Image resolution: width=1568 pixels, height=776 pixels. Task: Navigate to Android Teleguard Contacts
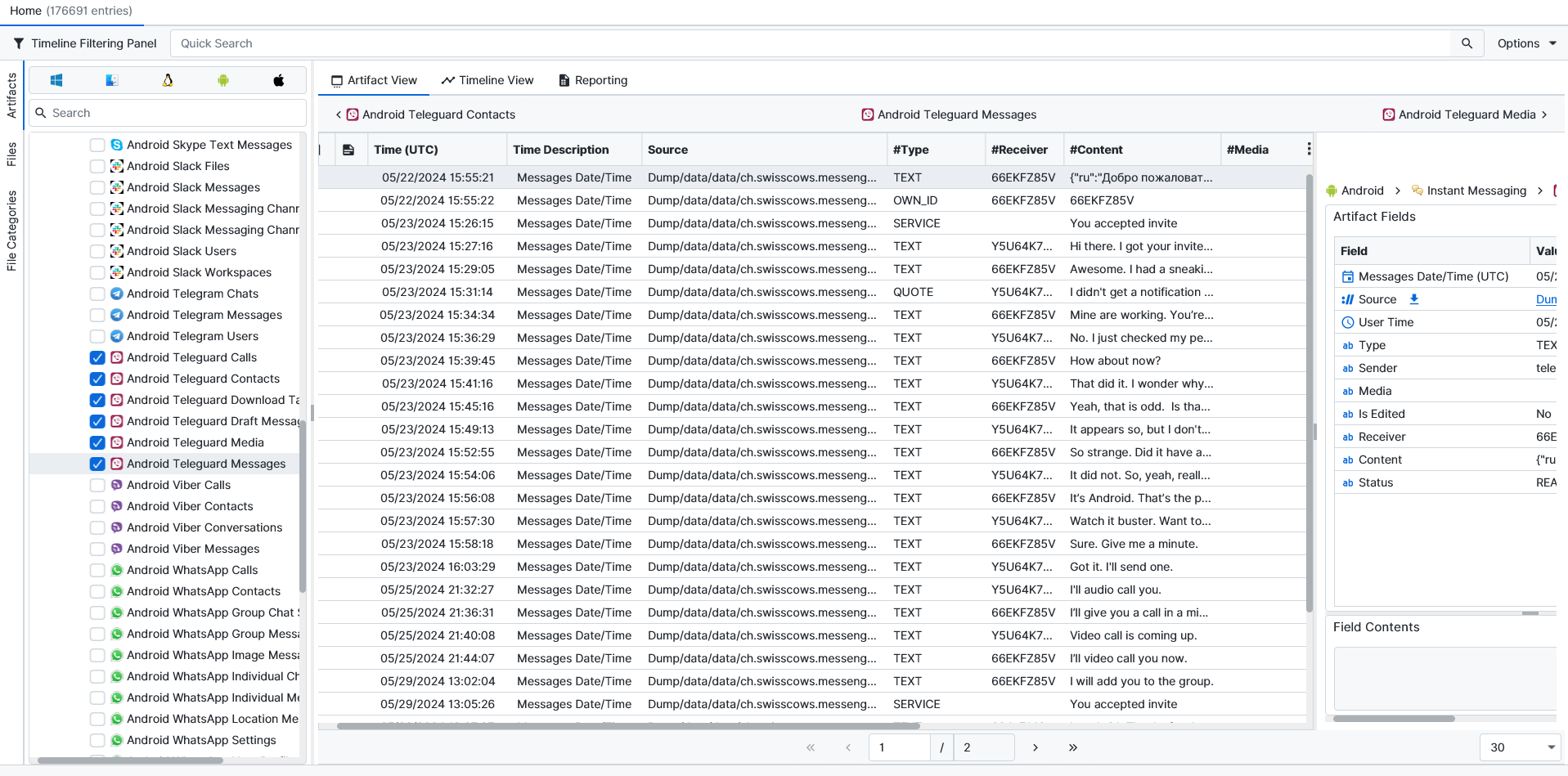coord(431,114)
